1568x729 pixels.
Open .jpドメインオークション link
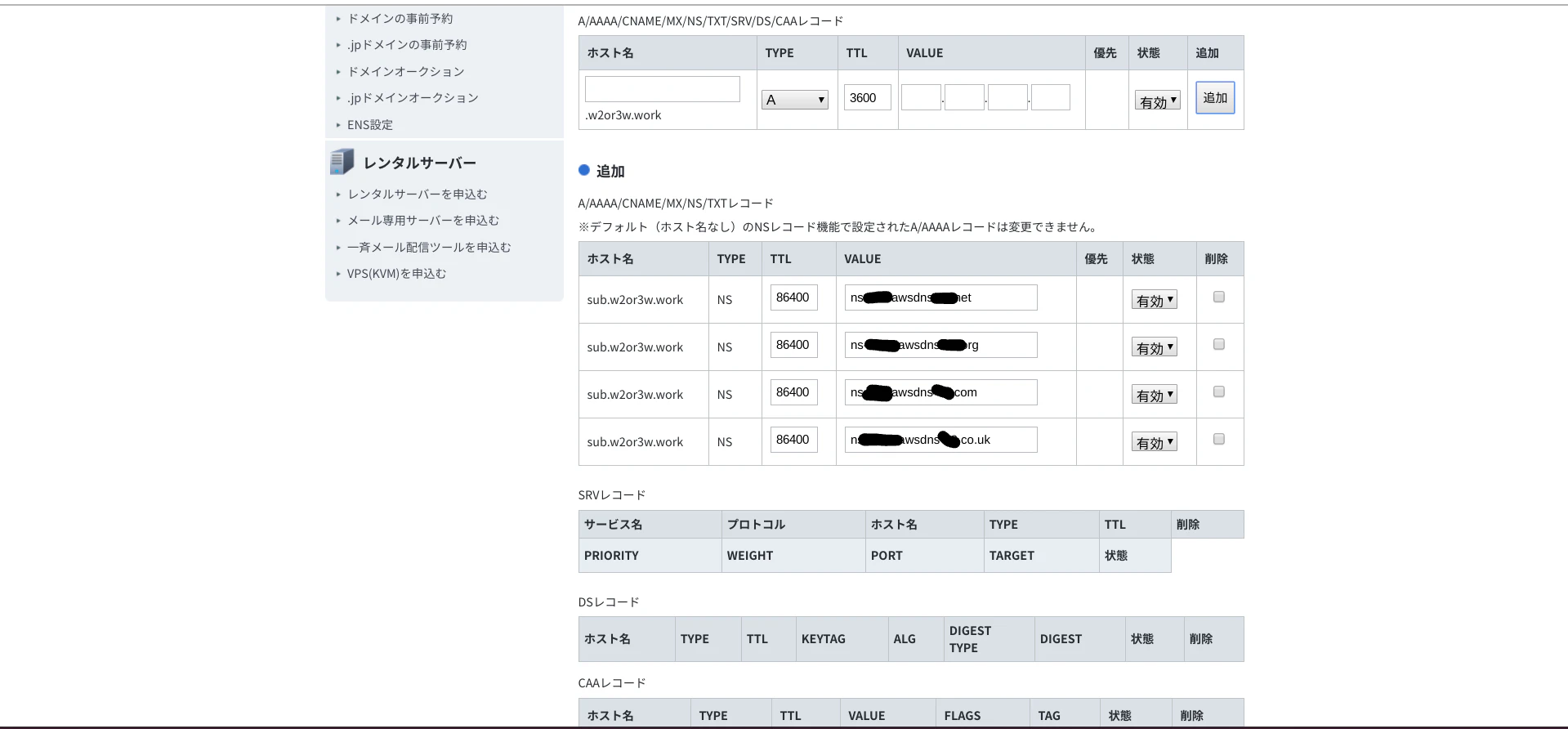413,97
